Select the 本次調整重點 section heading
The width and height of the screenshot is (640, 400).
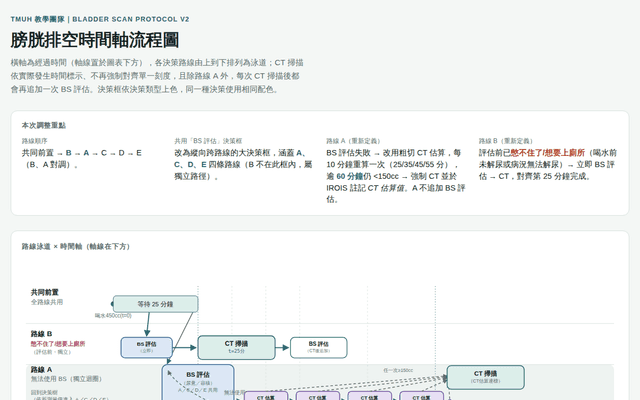44,125
